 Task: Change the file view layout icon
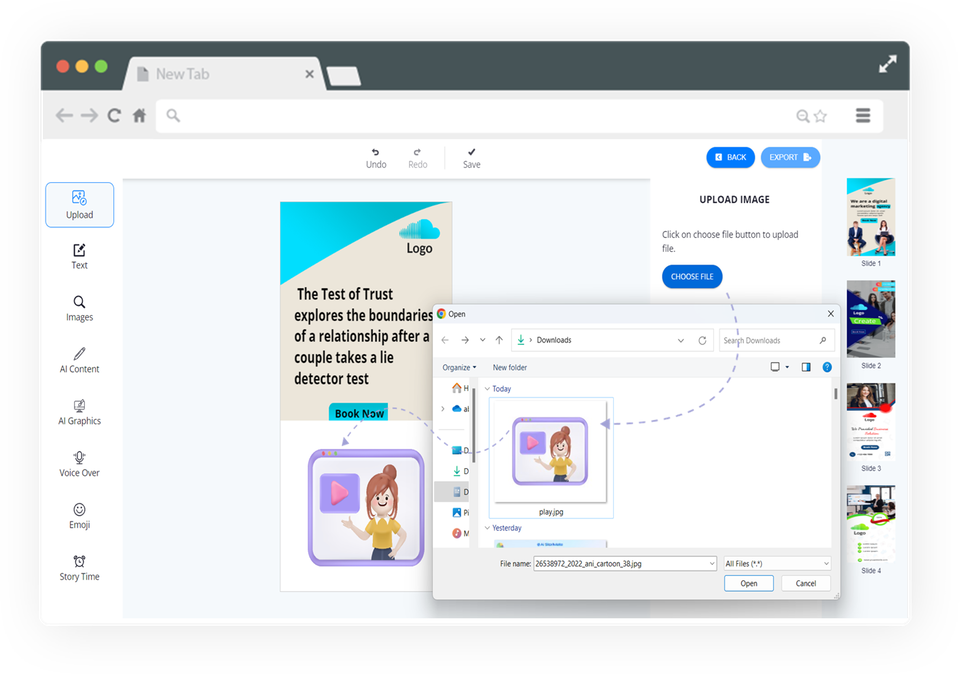click(x=775, y=367)
